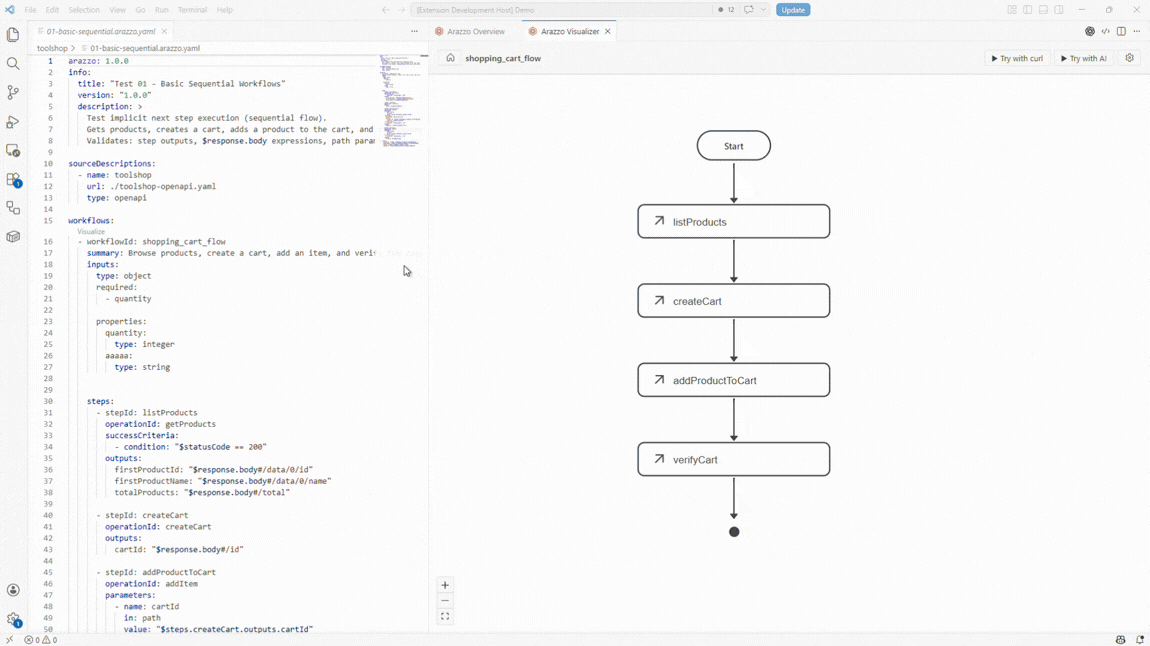Screen dimensions: 1150x646
Task: Open the Extensions view with badge
Action: pos(13,180)
